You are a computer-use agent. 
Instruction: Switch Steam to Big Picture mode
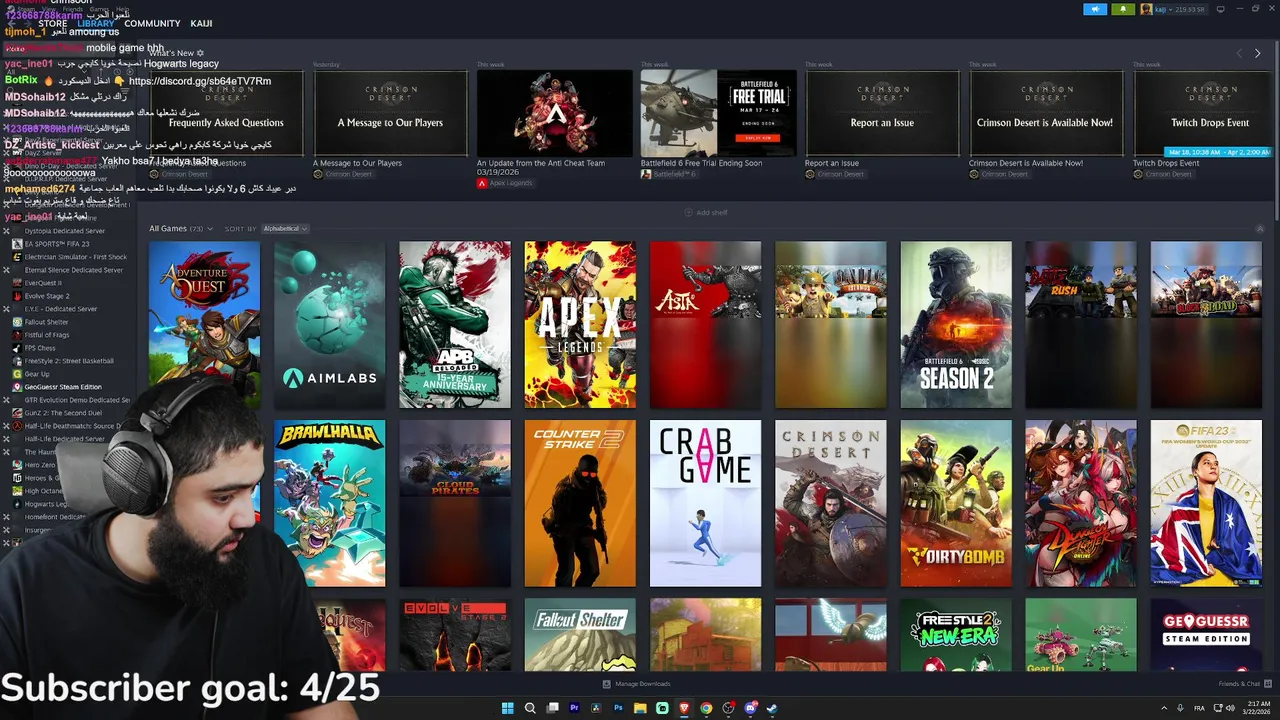(1220, 9)
